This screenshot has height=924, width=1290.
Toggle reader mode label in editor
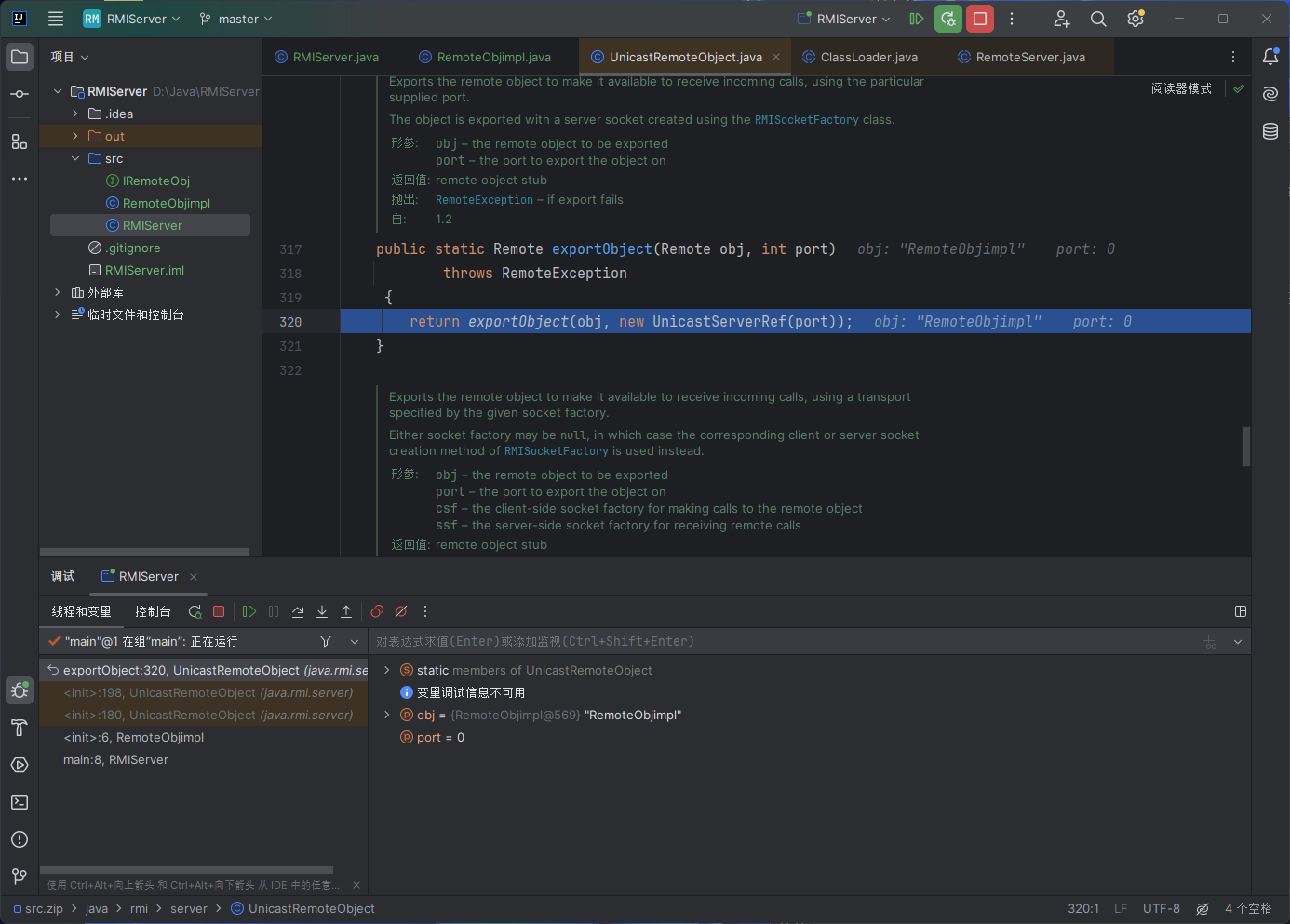pos(1181,88)
